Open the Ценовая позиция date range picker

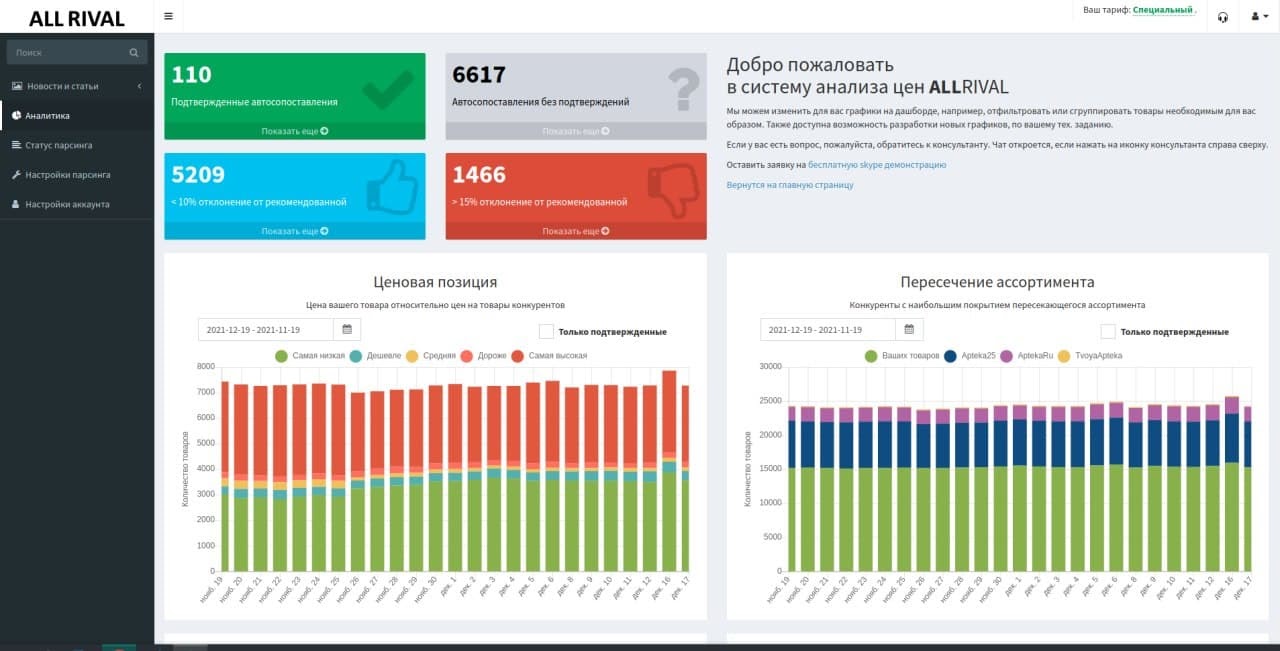pyautogui.click(x=266, y=329)
